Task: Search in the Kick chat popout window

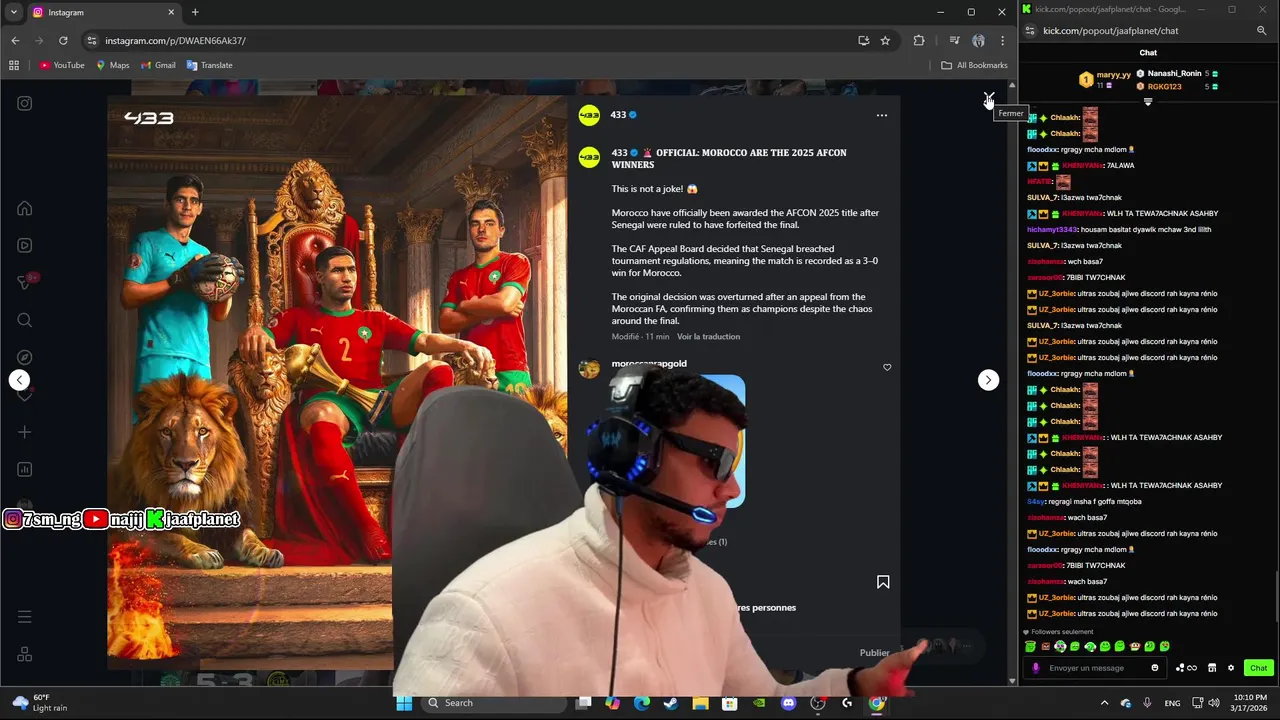Action: pos(1261,31)
